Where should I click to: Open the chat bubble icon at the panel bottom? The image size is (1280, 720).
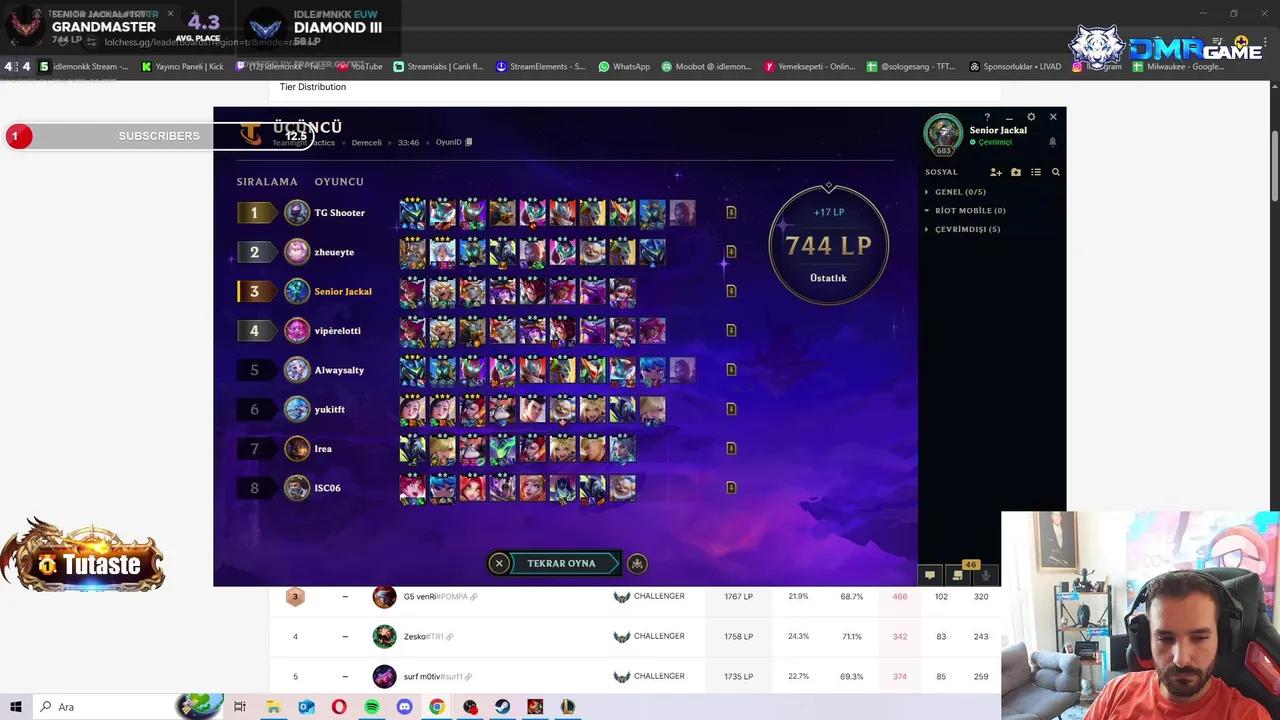click(x=930, y=575)
